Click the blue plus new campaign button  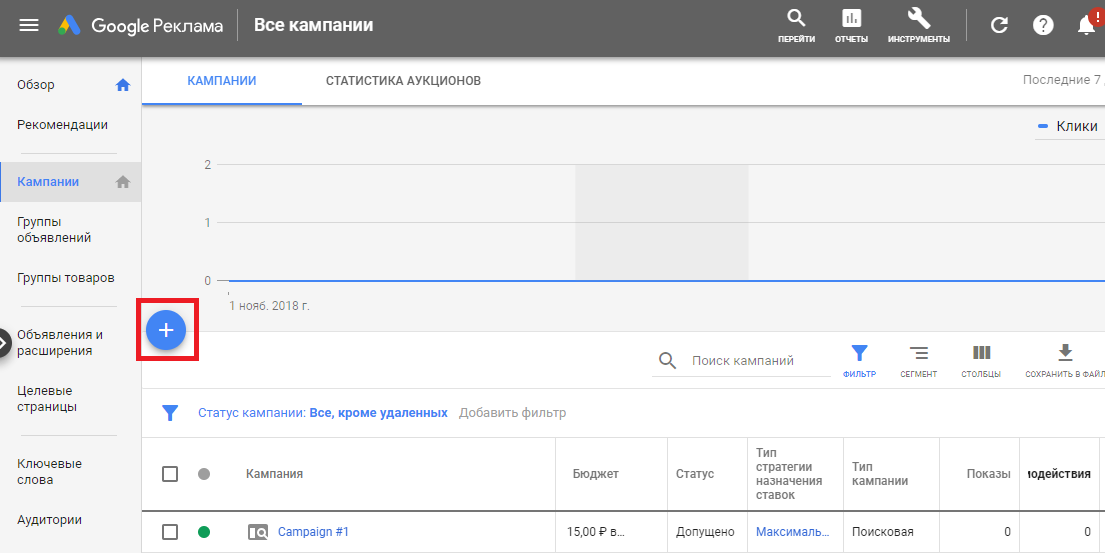[x=166, y=330]
